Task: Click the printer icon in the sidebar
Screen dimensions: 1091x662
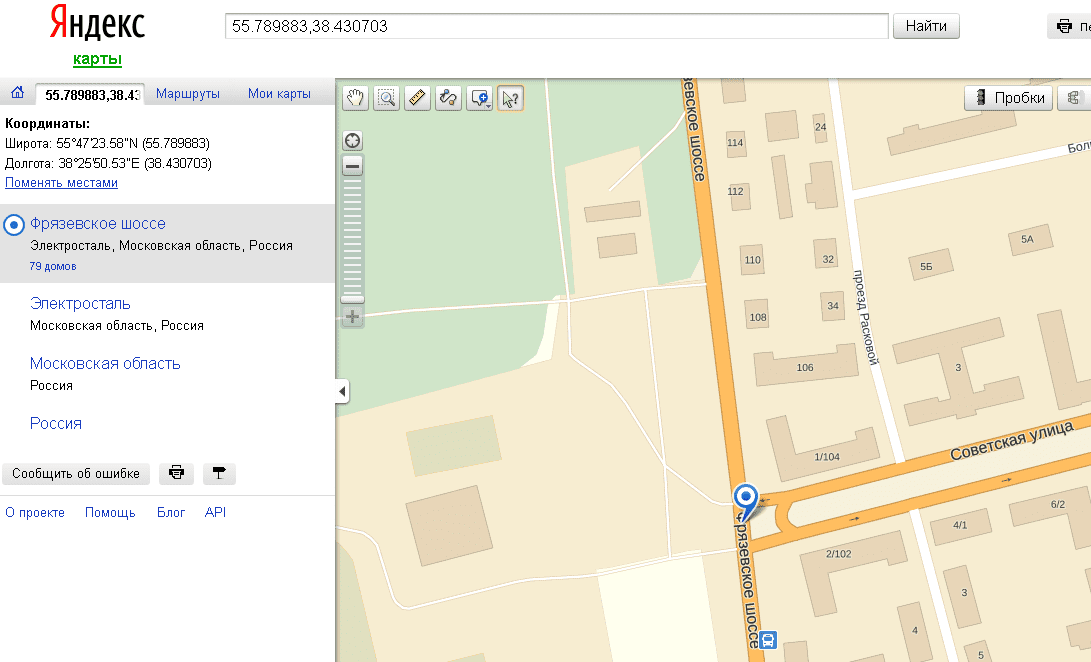Action: pos(176,473)
